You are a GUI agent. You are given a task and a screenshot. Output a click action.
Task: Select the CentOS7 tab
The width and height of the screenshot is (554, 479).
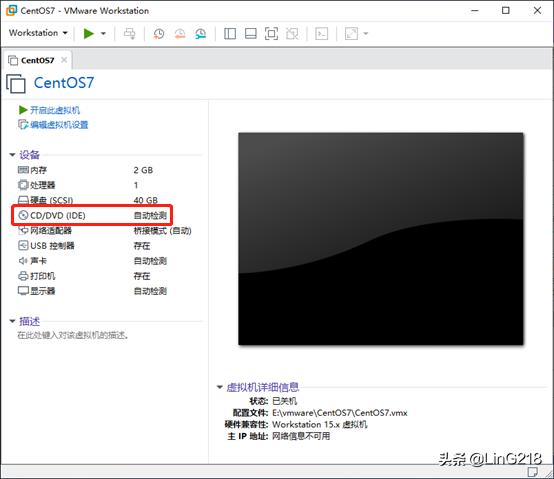pos(37,60)
